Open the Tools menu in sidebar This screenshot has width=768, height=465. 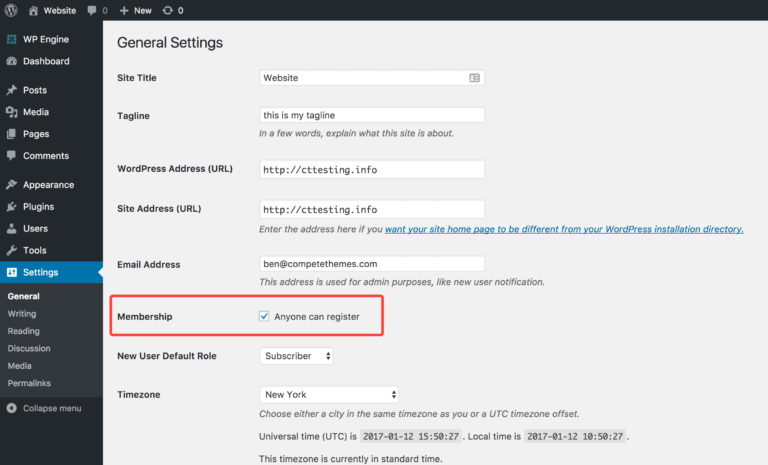[x=35, y=251]
